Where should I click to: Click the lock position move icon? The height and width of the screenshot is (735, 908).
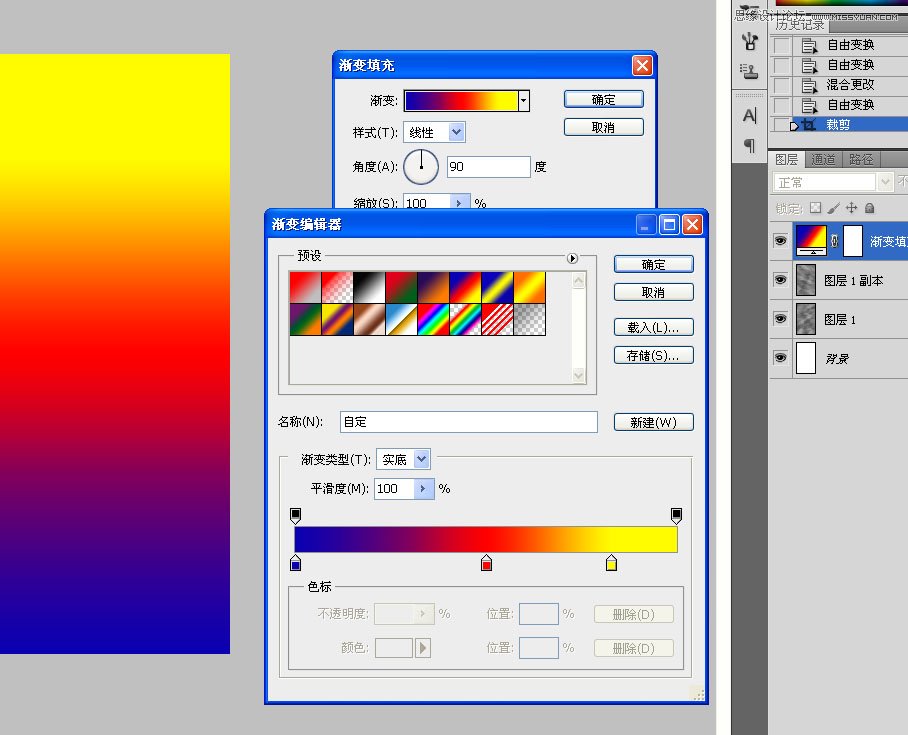pos(852,208)
